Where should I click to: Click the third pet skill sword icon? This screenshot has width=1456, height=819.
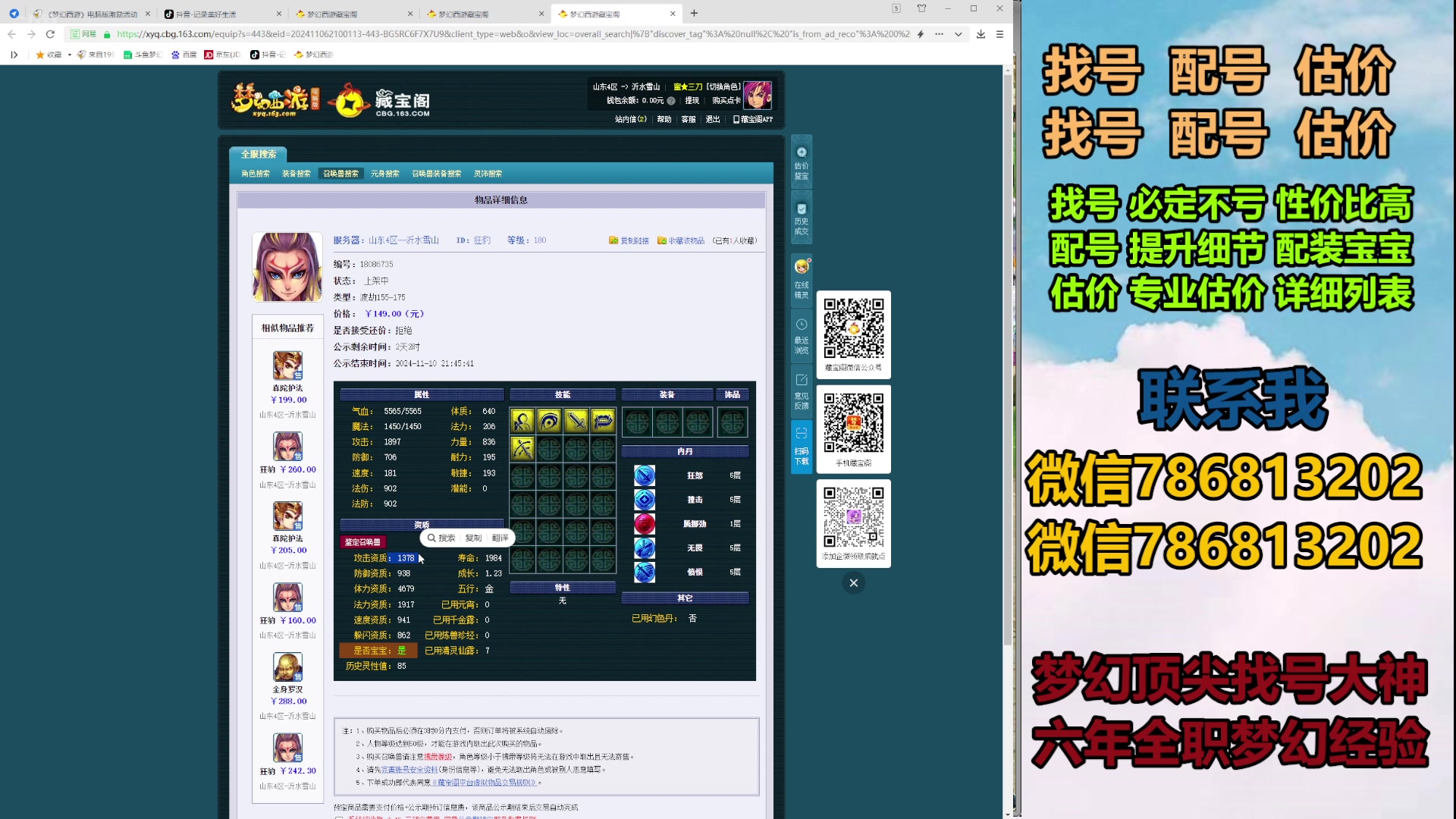click(576, 420)
